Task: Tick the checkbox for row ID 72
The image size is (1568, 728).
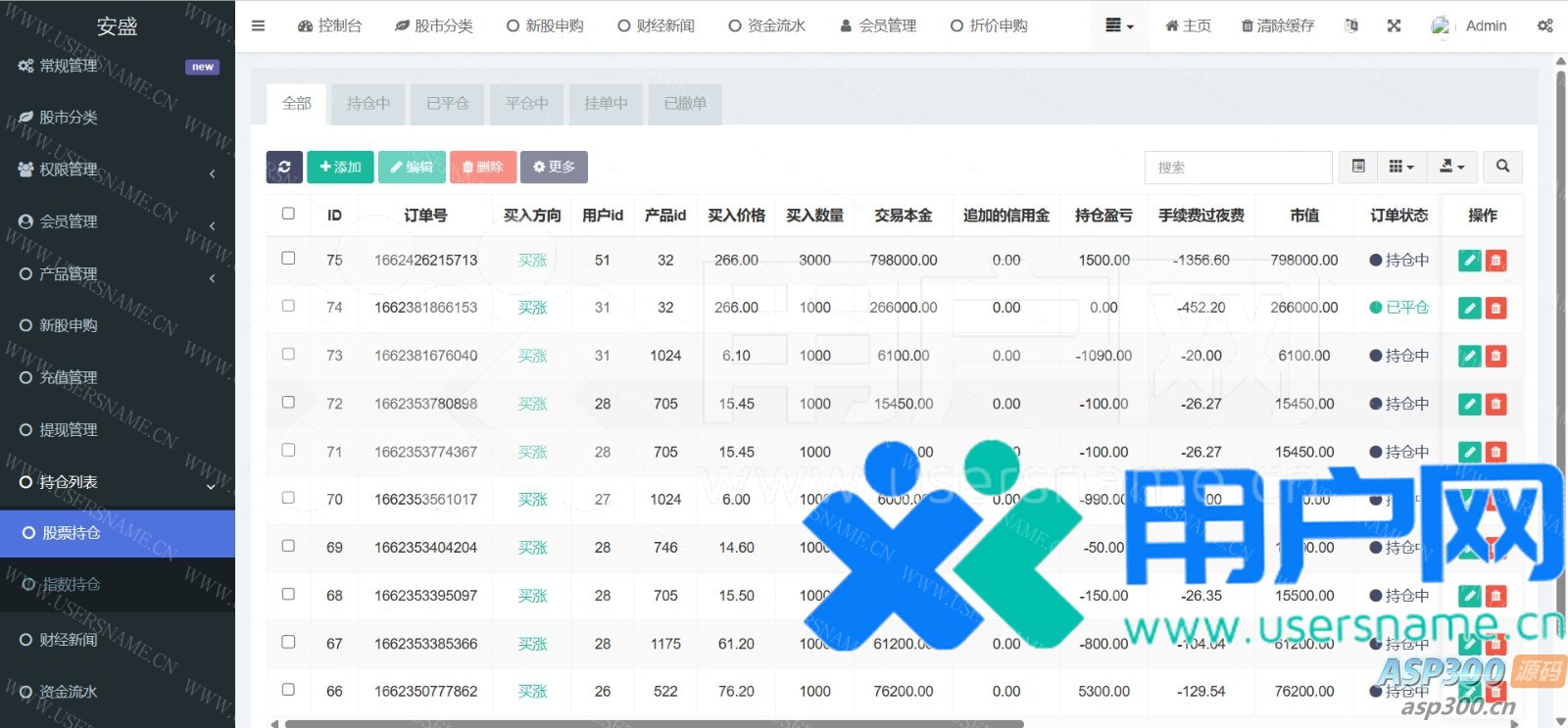Action: coord(288,403)
